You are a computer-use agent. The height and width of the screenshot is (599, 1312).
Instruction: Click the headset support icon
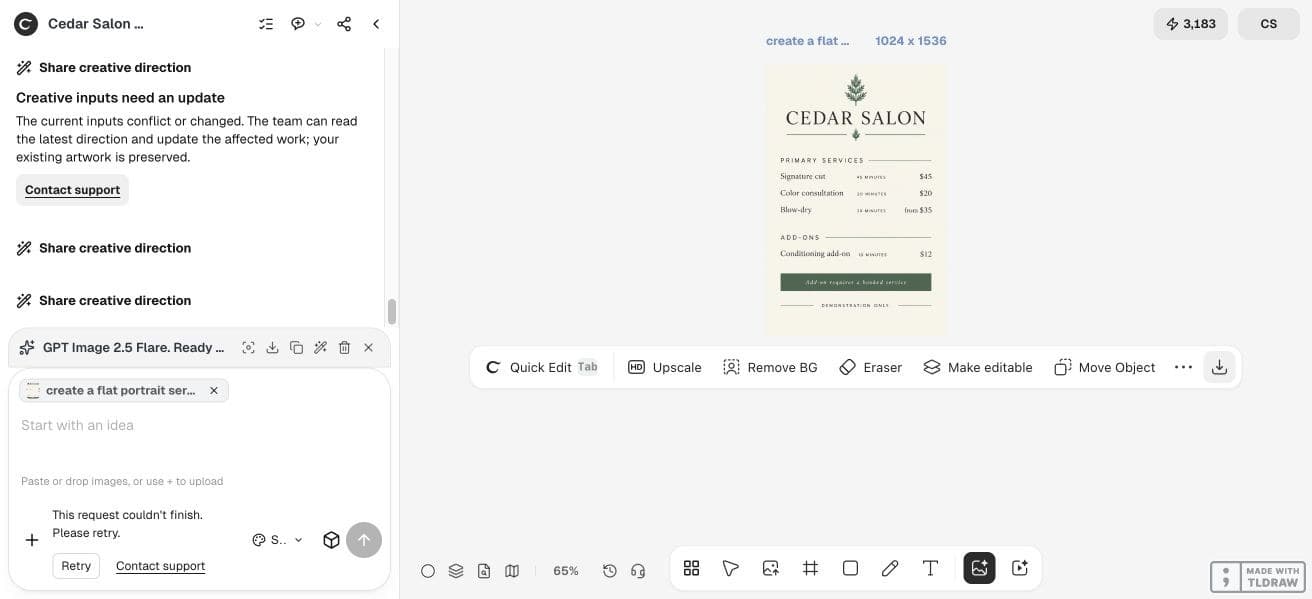coord(638,571)
